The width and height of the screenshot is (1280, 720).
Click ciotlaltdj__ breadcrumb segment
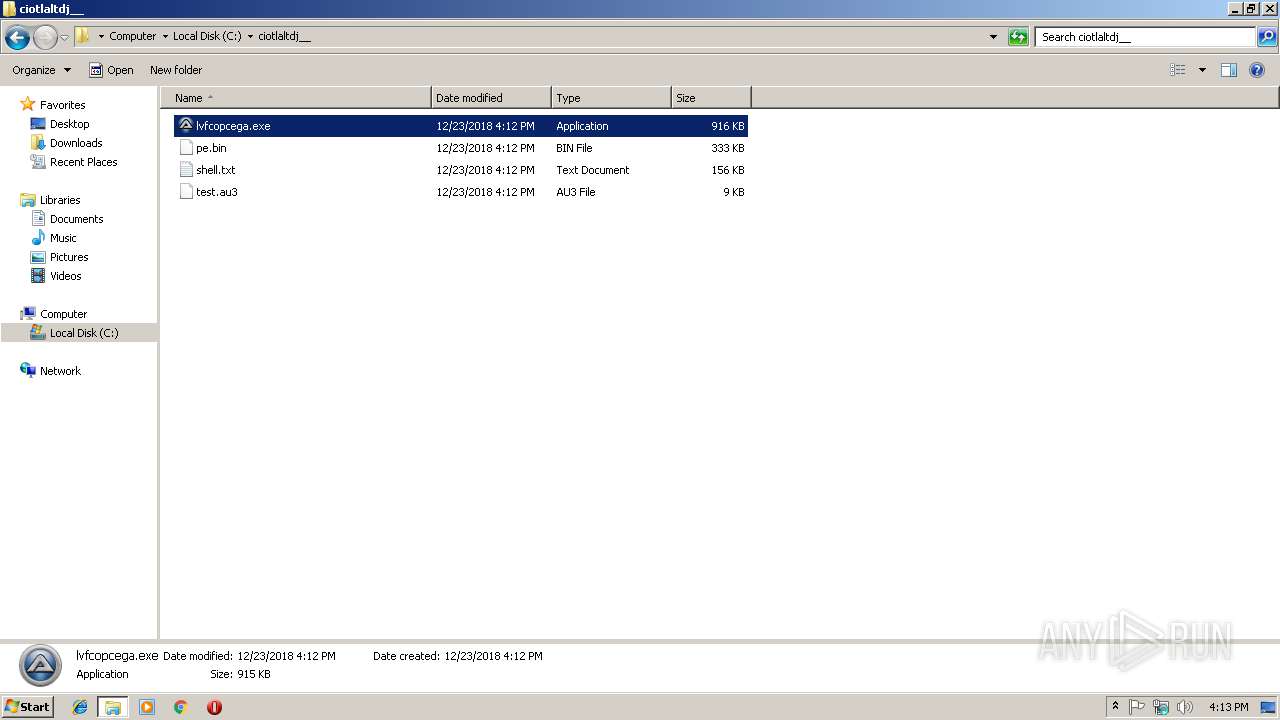284,36
